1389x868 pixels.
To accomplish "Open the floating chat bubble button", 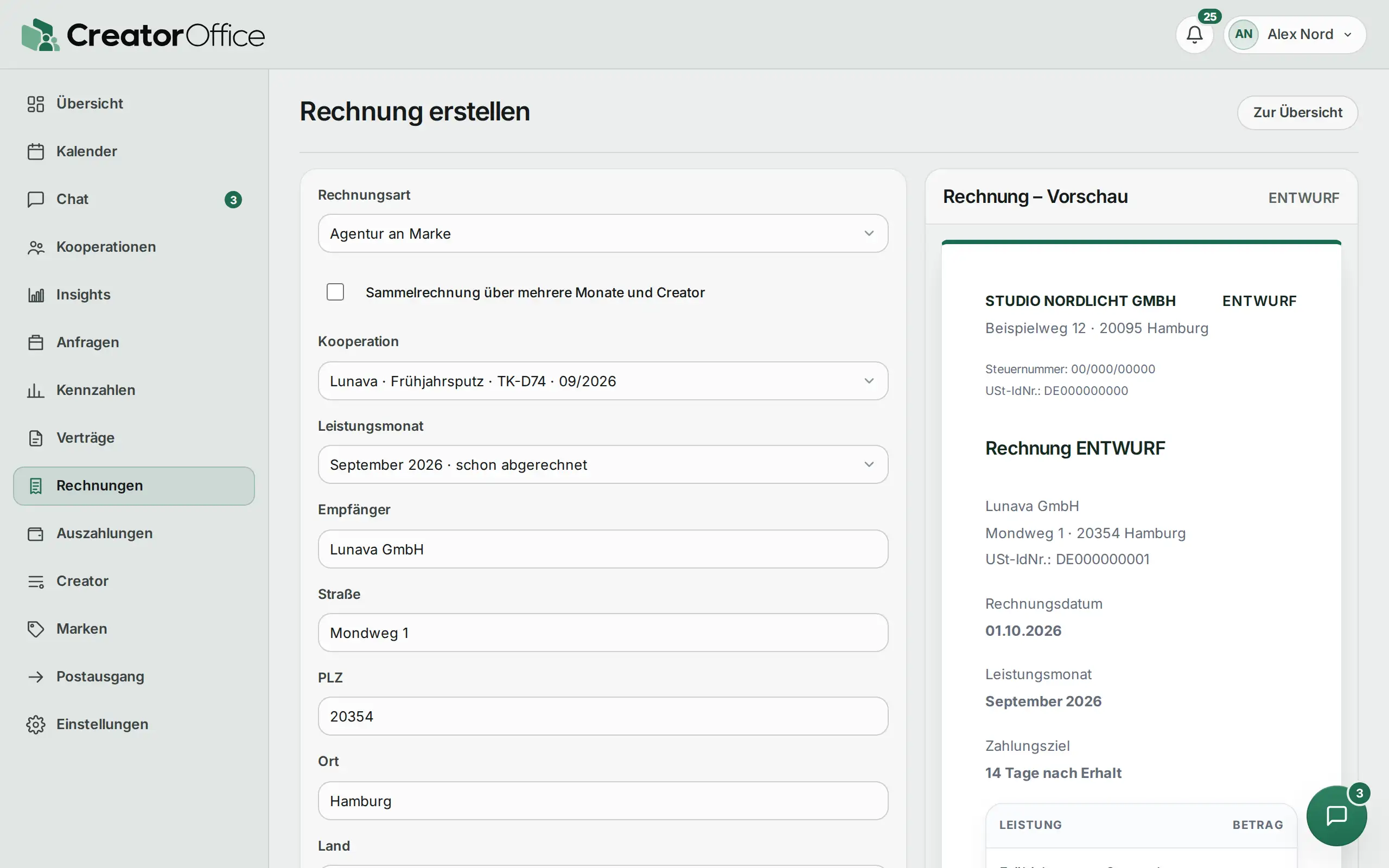I will 1336,815.
